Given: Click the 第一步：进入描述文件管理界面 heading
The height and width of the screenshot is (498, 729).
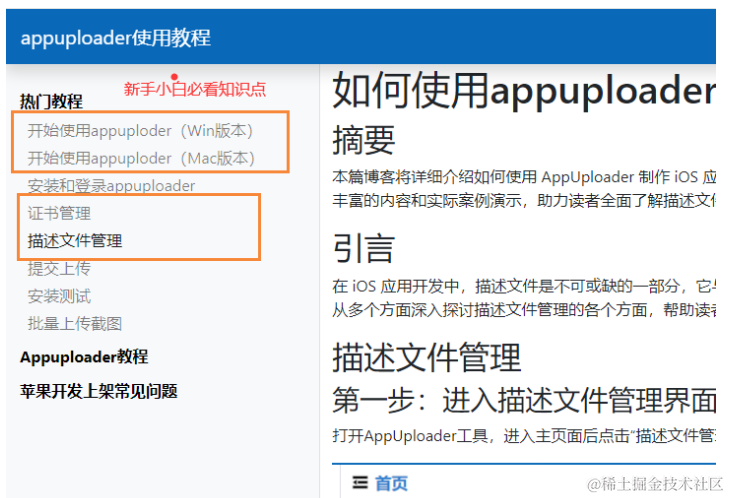Looking at the screenshot, I should pyautogui.click(x=524, y=400).
